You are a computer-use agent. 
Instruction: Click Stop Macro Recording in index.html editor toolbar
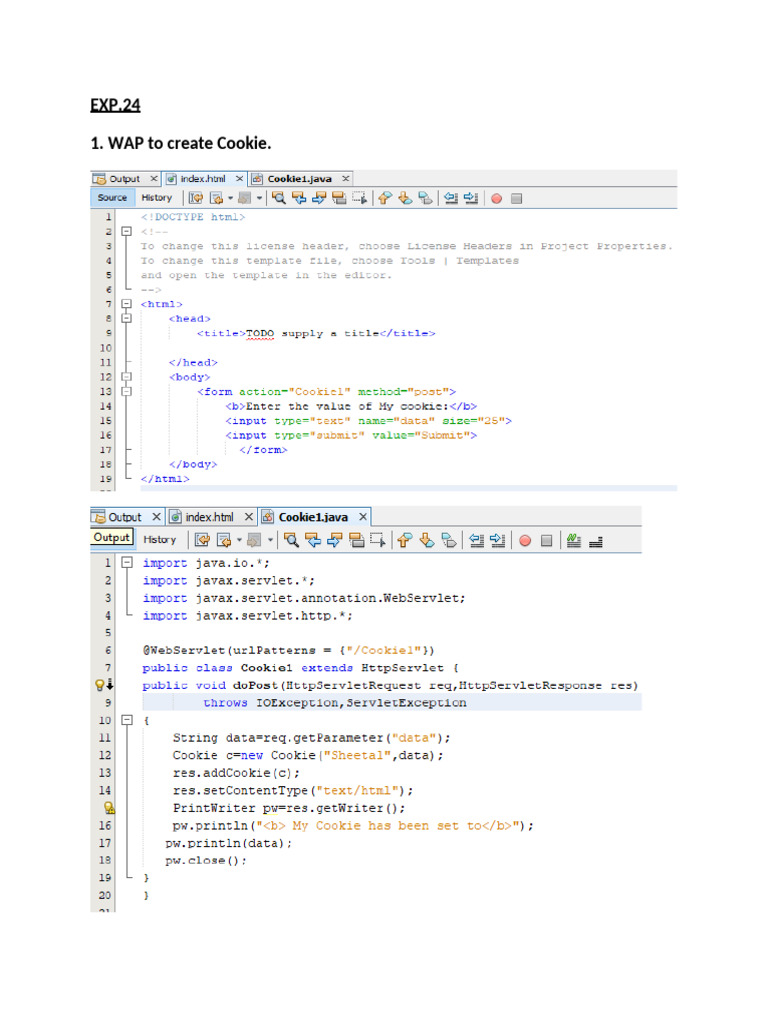click(516, 198)
